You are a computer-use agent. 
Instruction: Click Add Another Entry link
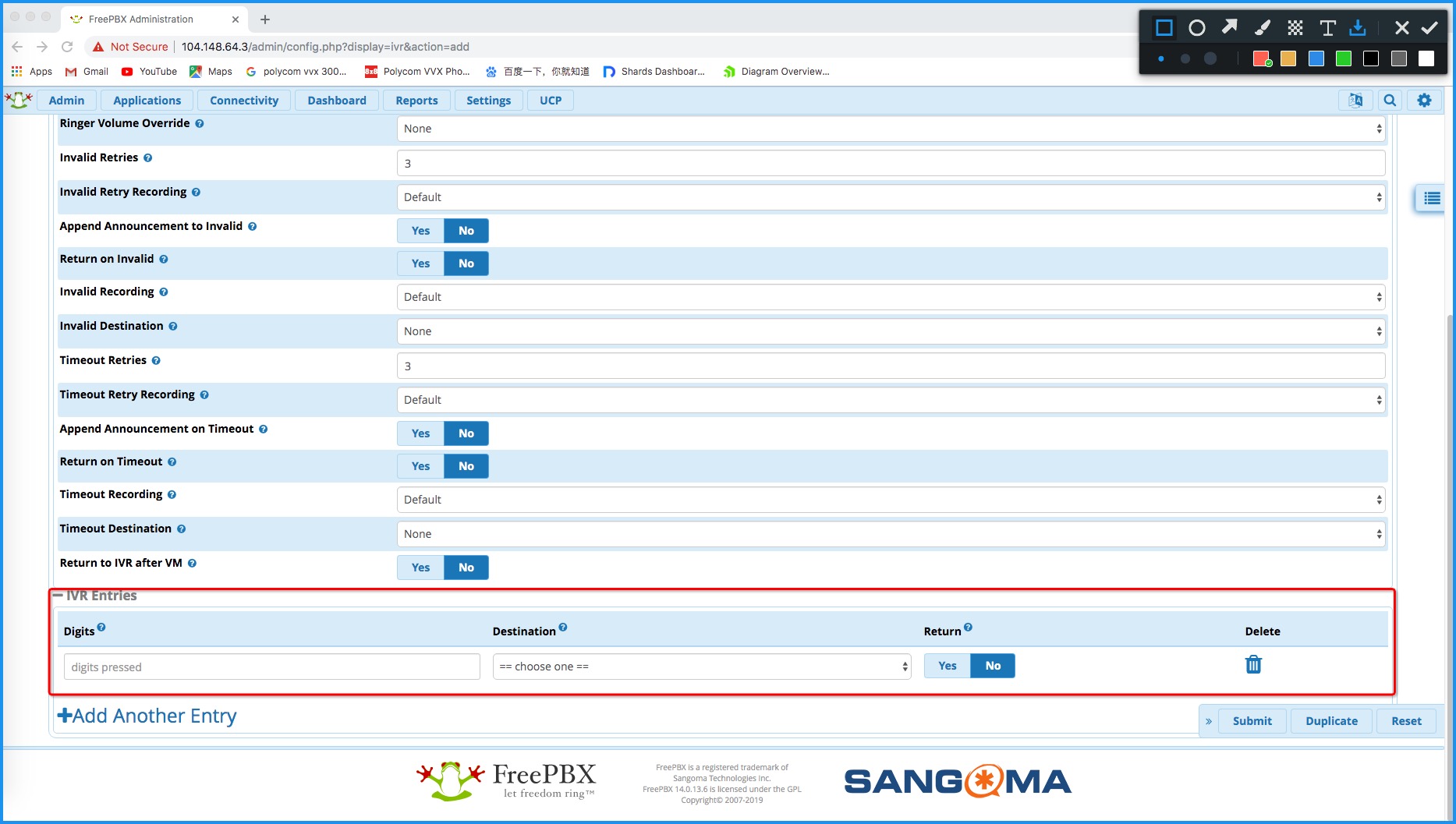(147, 716)
